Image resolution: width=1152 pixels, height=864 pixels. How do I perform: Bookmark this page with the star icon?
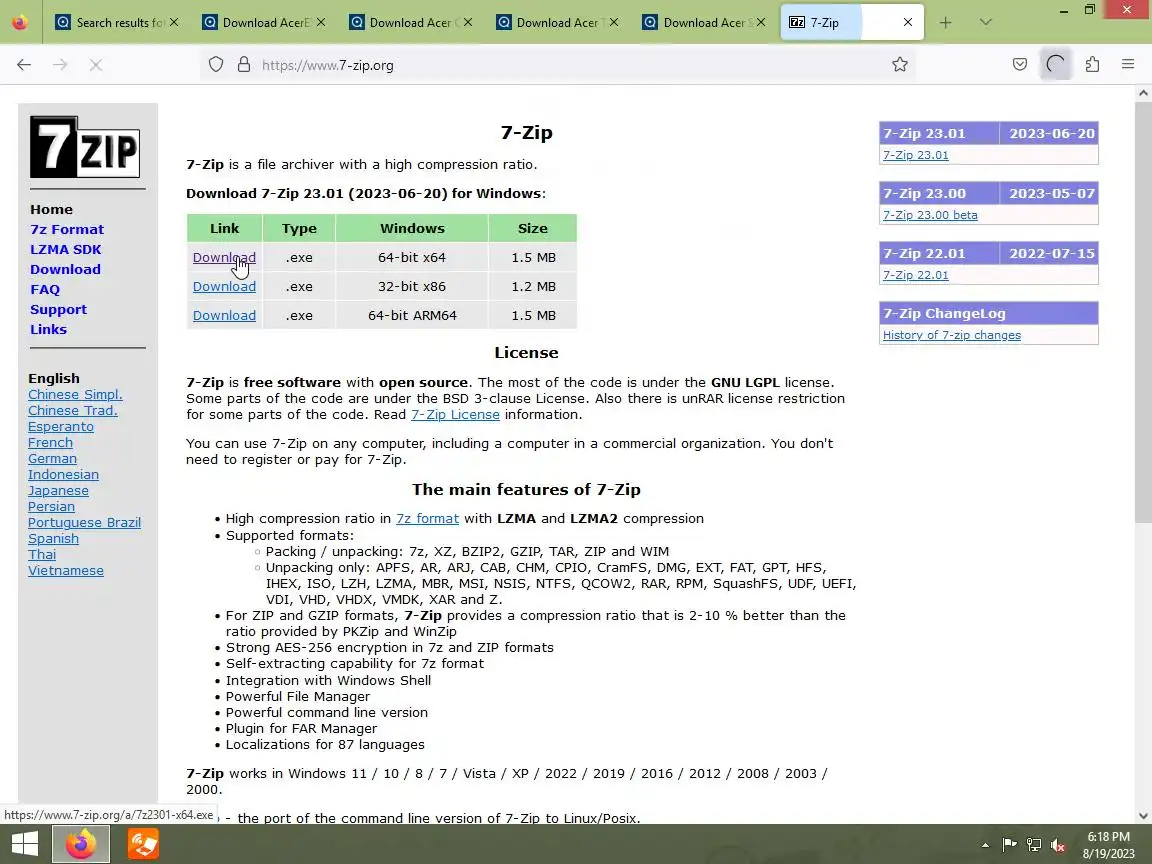point(899,65)
